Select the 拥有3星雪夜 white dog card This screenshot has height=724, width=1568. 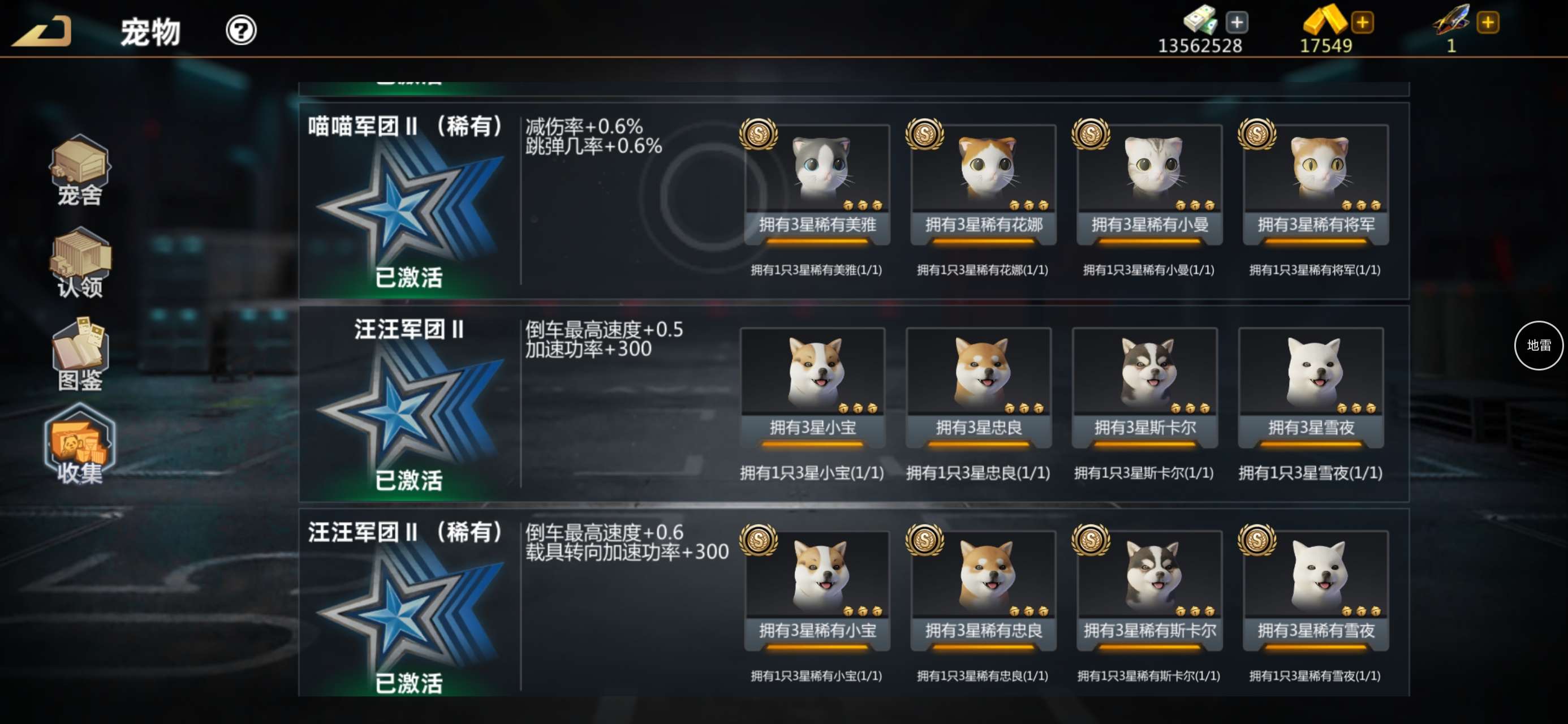[x=1311, y=387]
